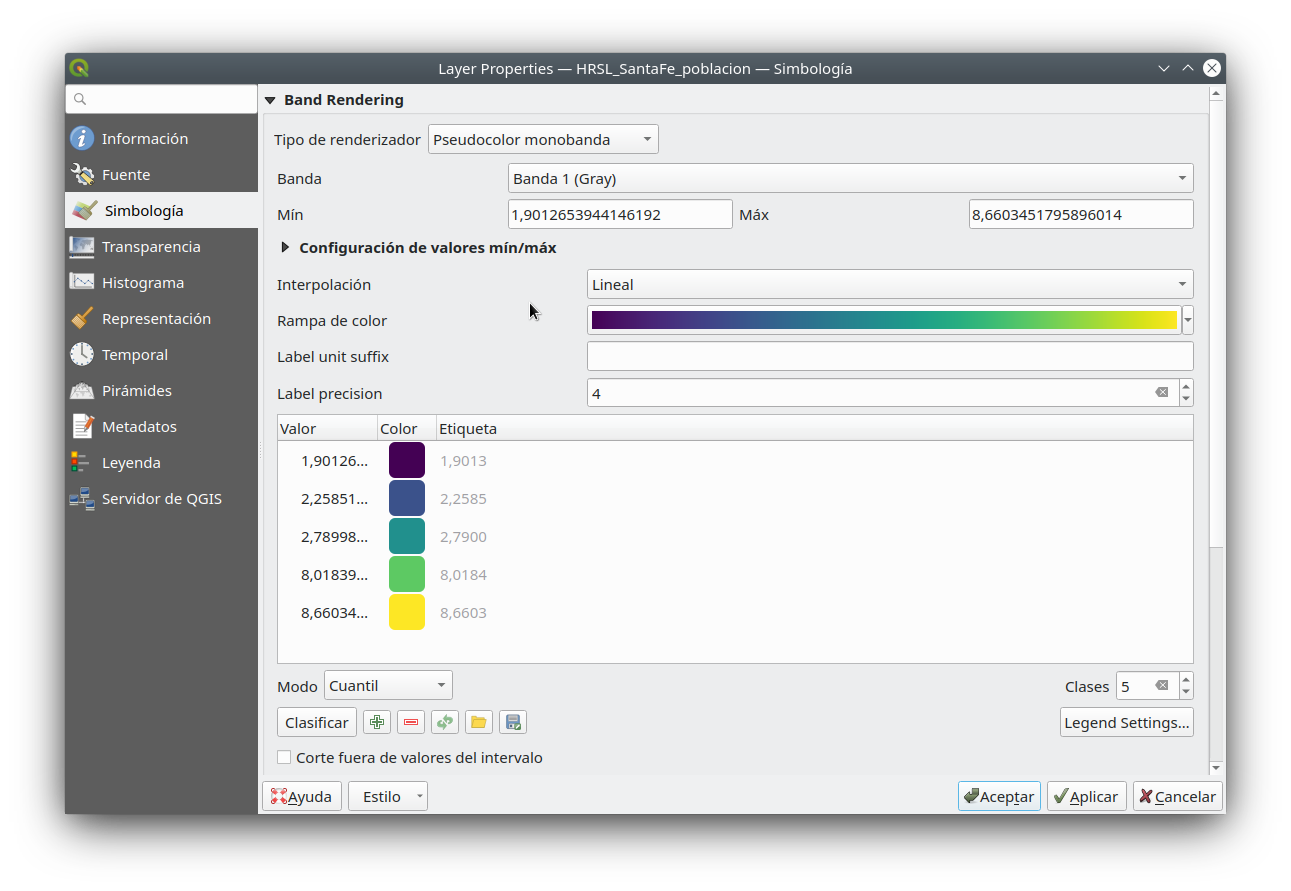Image resolution: width=1291 pixels, height=891 pixels.
Task: Click the Servidor de QGIS icon
Action: 82,499
